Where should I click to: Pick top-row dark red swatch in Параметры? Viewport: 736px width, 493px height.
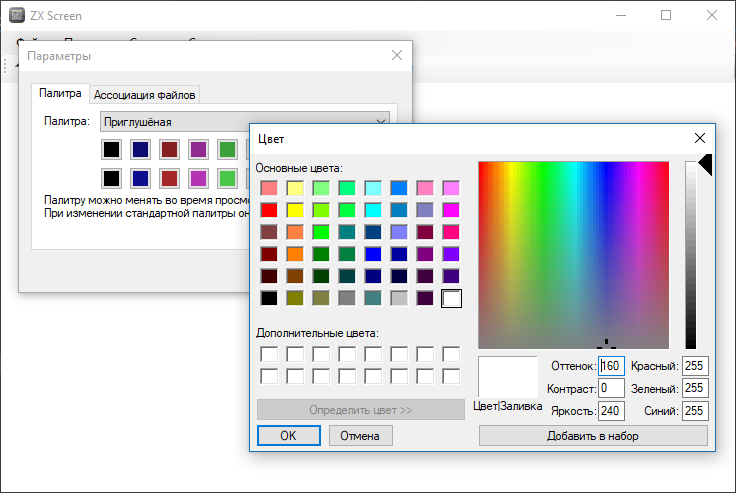pyautogui.click(x=169, y=150)
